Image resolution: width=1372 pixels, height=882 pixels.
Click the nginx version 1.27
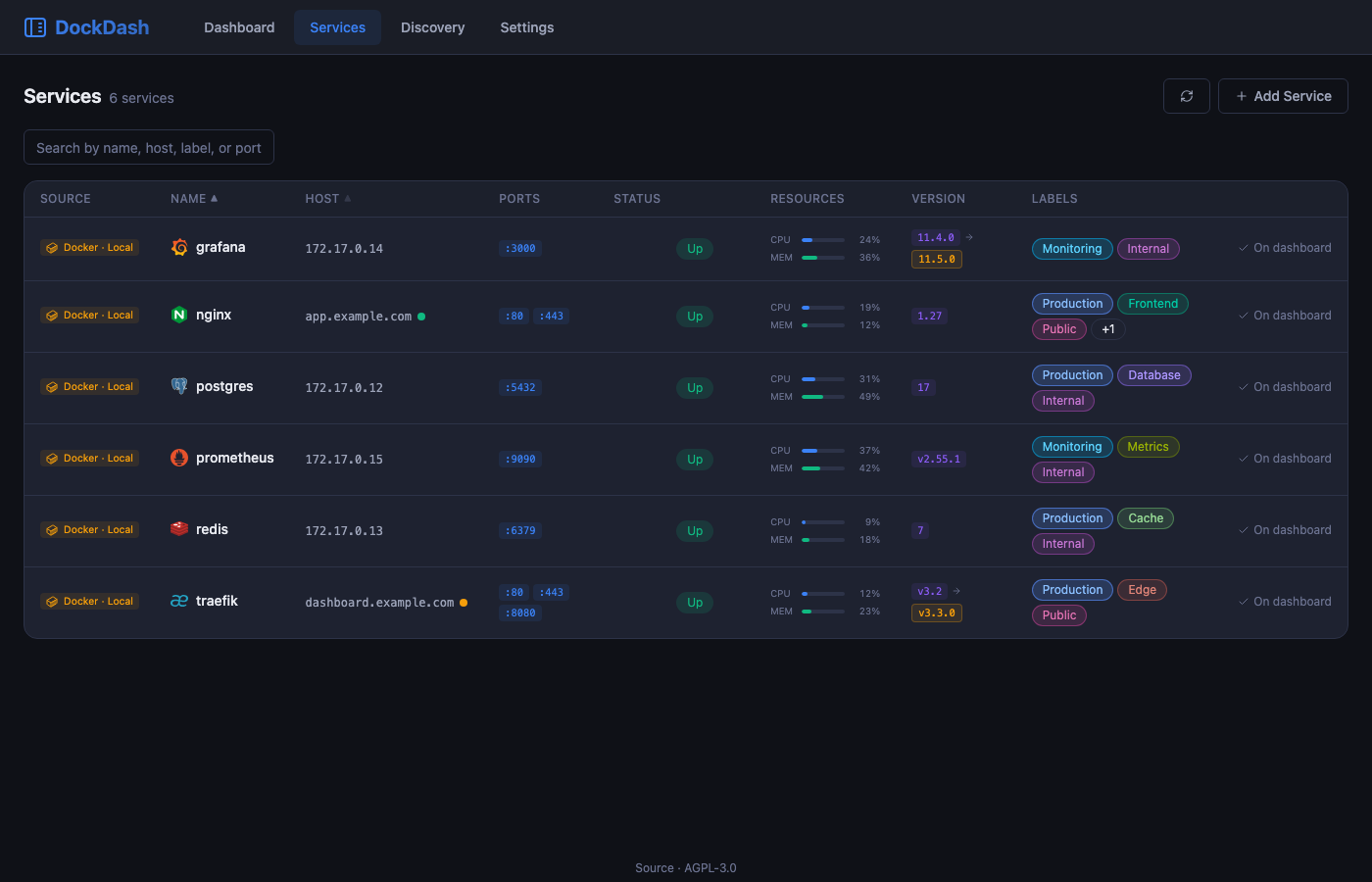[x=929, y=317]
